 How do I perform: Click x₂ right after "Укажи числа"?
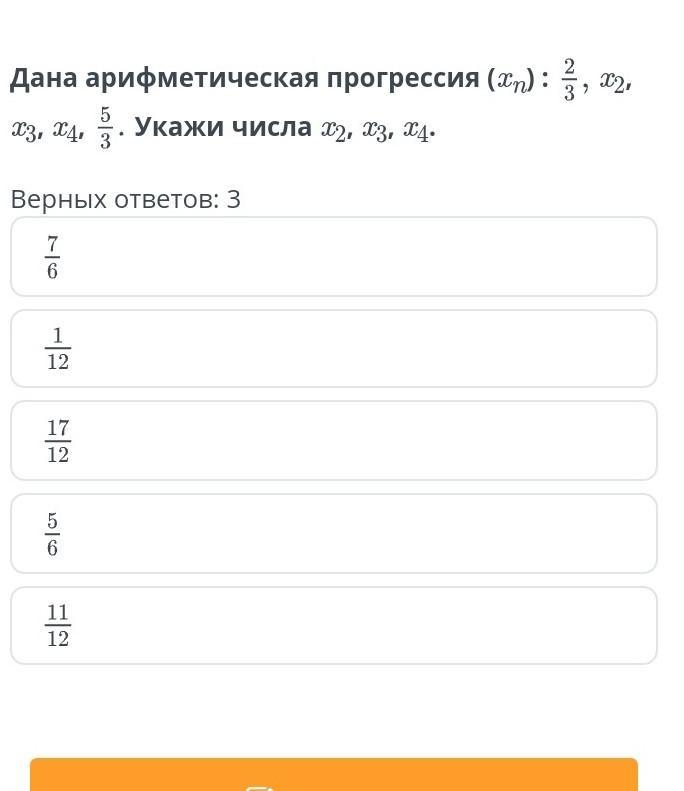point(335,132)
